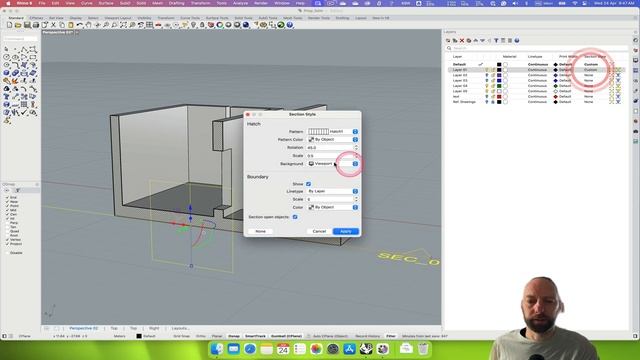Image resolution: width=640 pixels, height=360 pixels.
Task: Open Calendar from the Dock
Action: click(x=283, y=349)
